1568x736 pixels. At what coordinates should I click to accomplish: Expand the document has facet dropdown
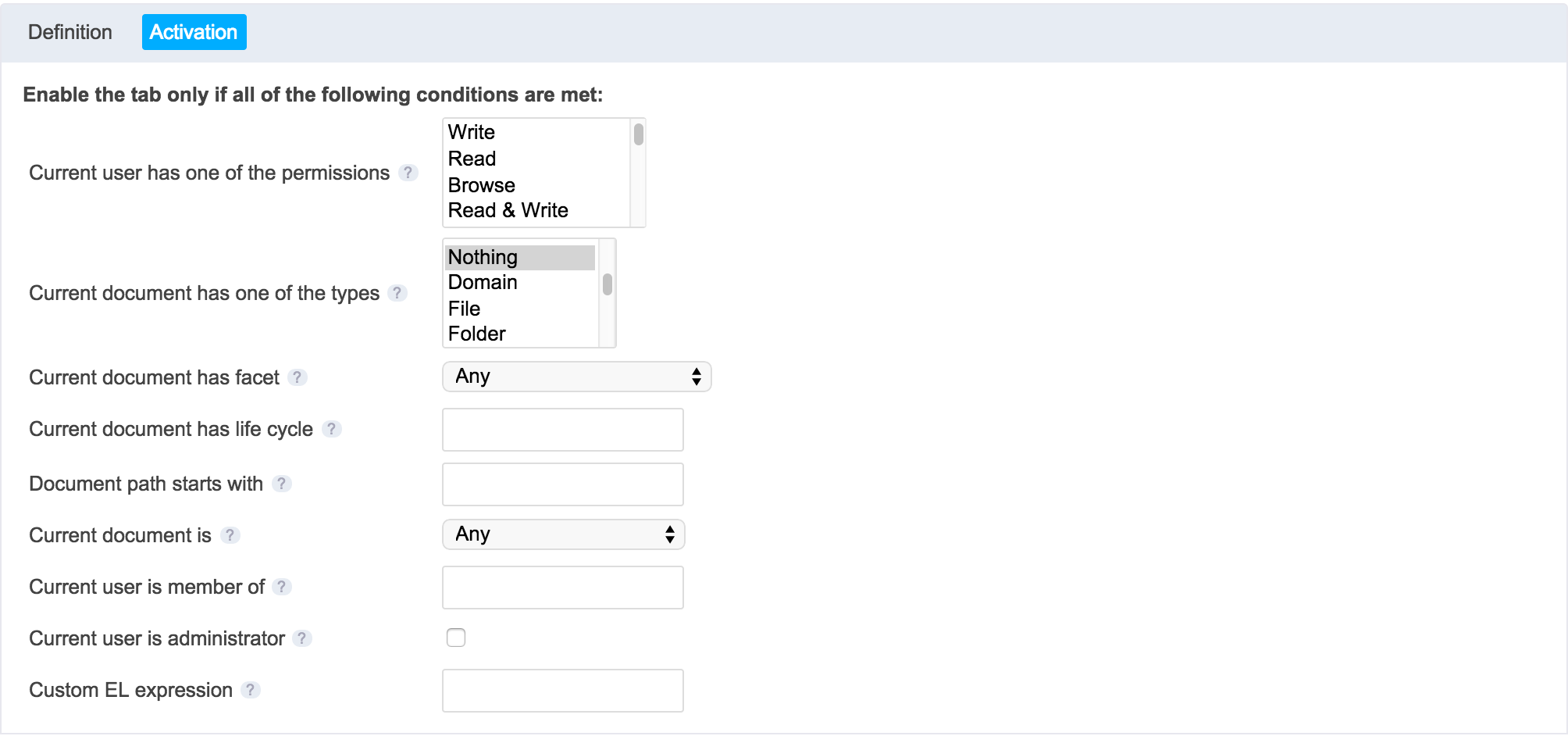point(577,377)
